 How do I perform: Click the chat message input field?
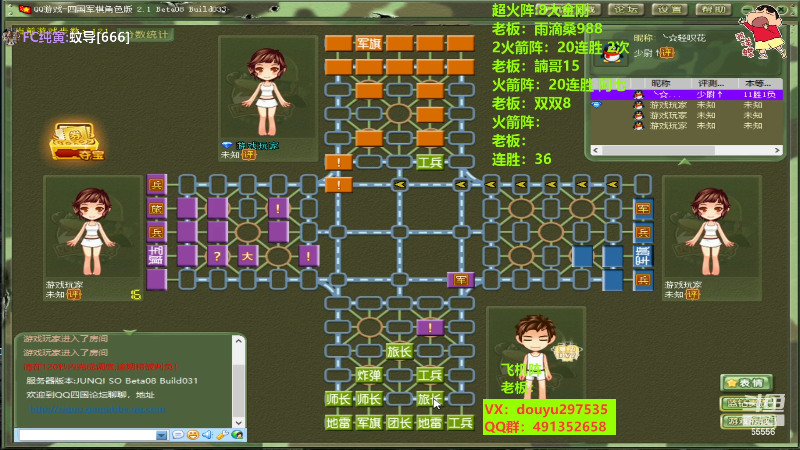coord(87,435)
